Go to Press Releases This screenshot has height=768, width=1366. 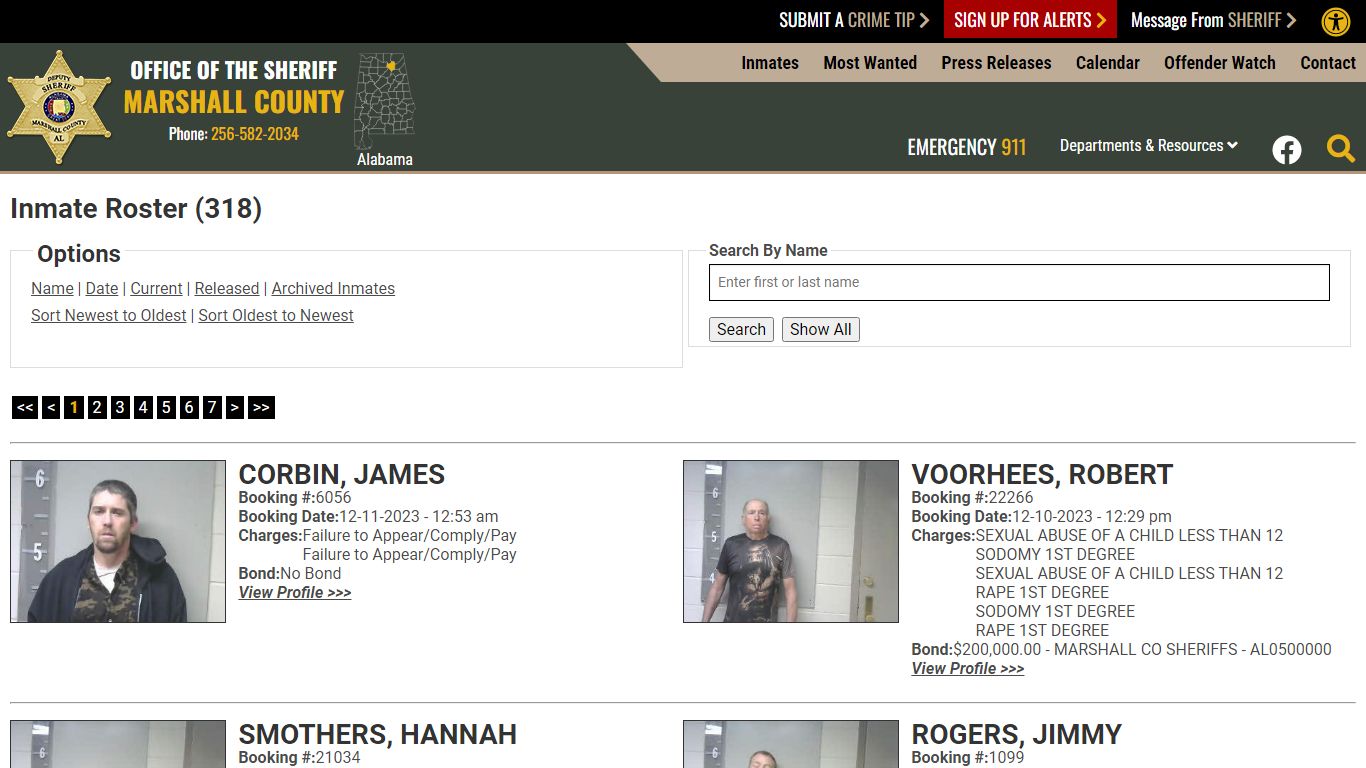996,62
